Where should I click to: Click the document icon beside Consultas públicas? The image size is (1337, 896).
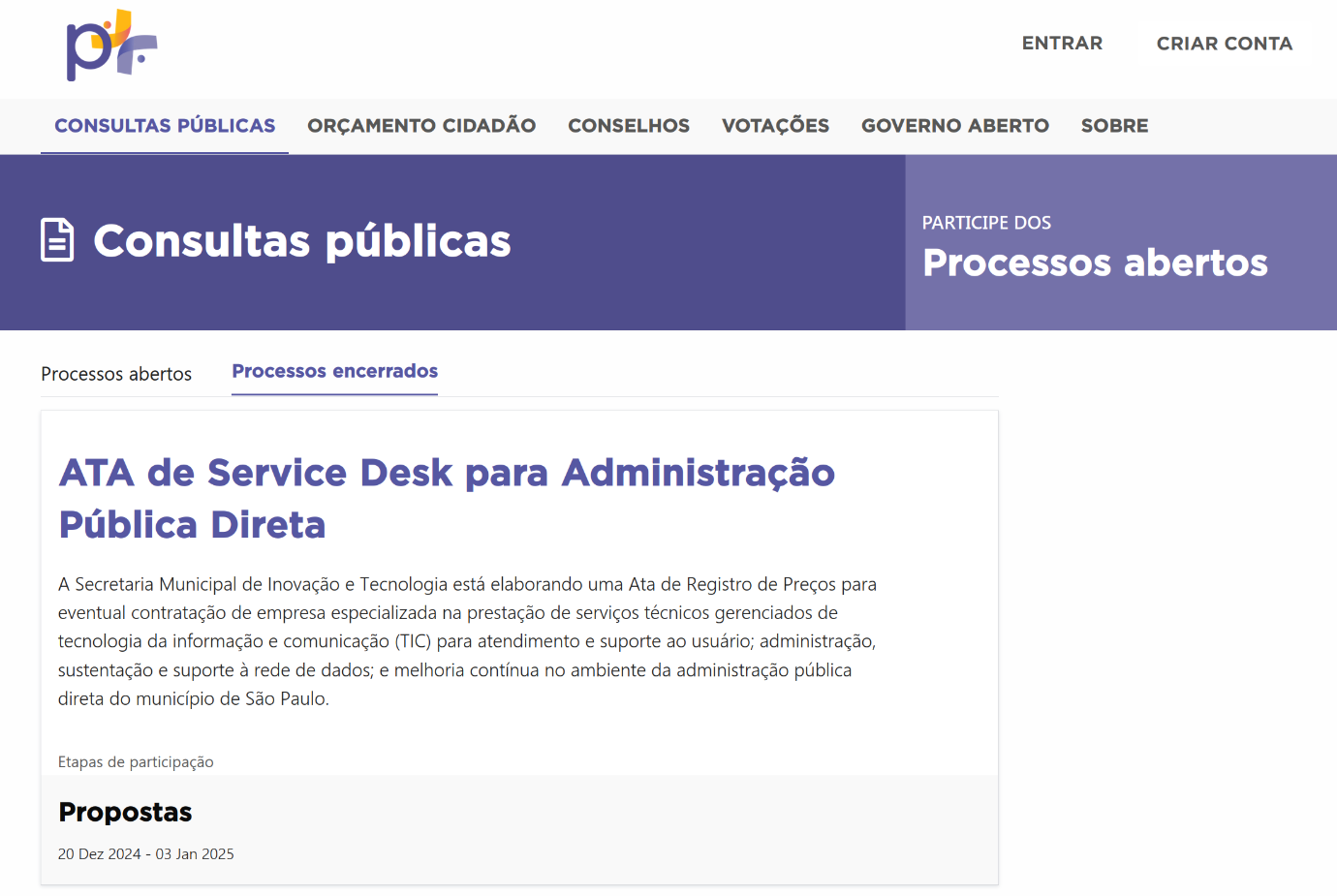57,240
